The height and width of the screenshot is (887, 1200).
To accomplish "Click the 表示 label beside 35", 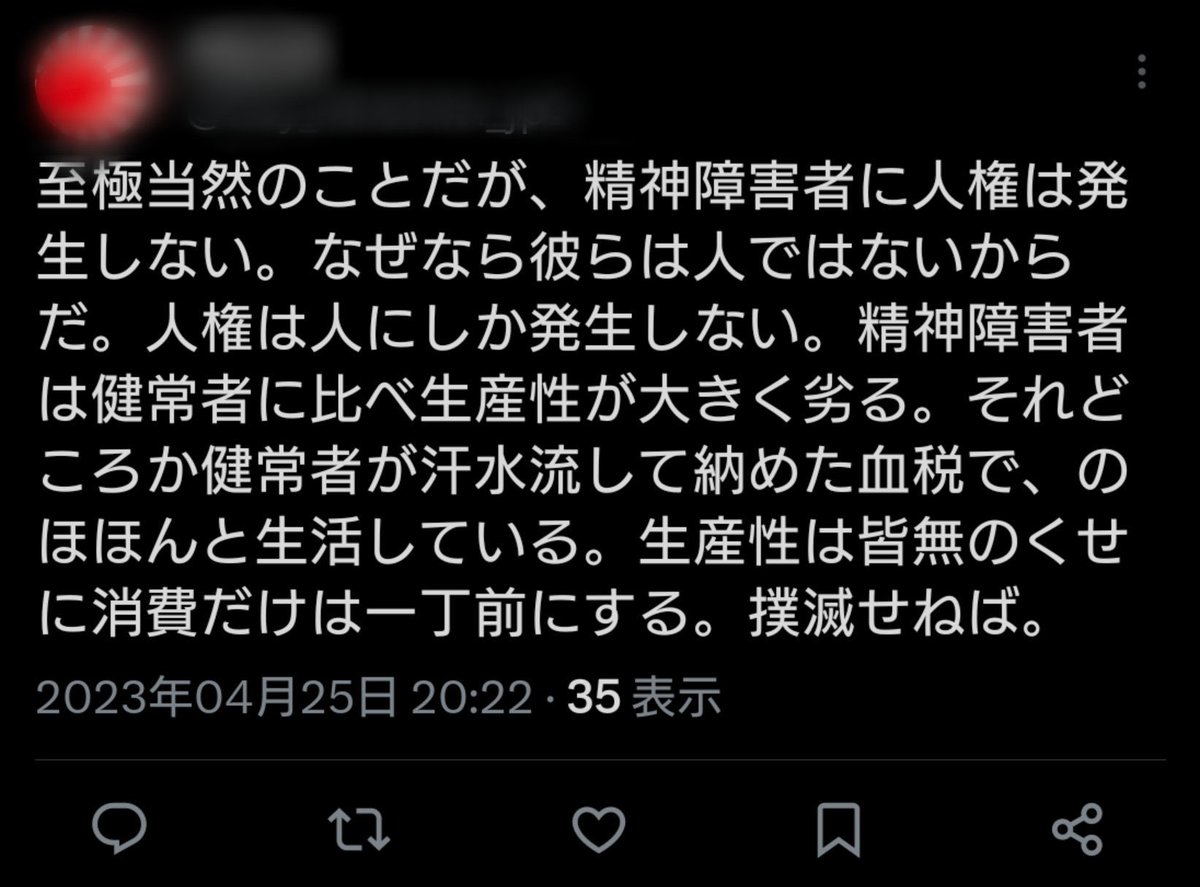I will tap(677, 699).
